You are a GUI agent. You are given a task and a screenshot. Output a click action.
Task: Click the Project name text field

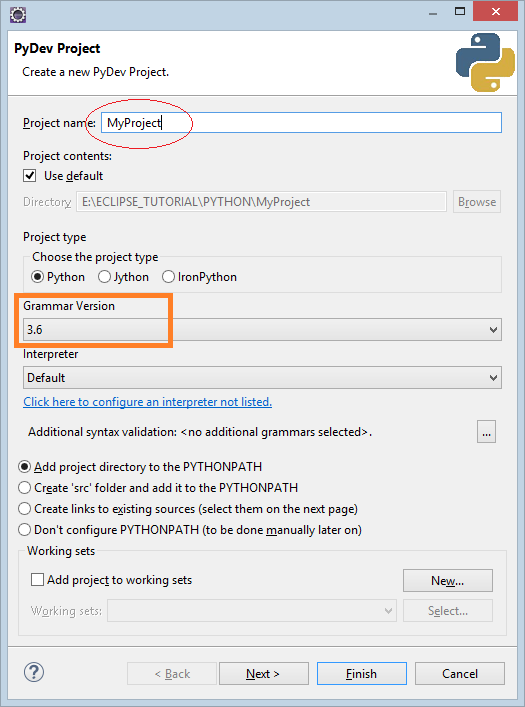click(301, 123)
